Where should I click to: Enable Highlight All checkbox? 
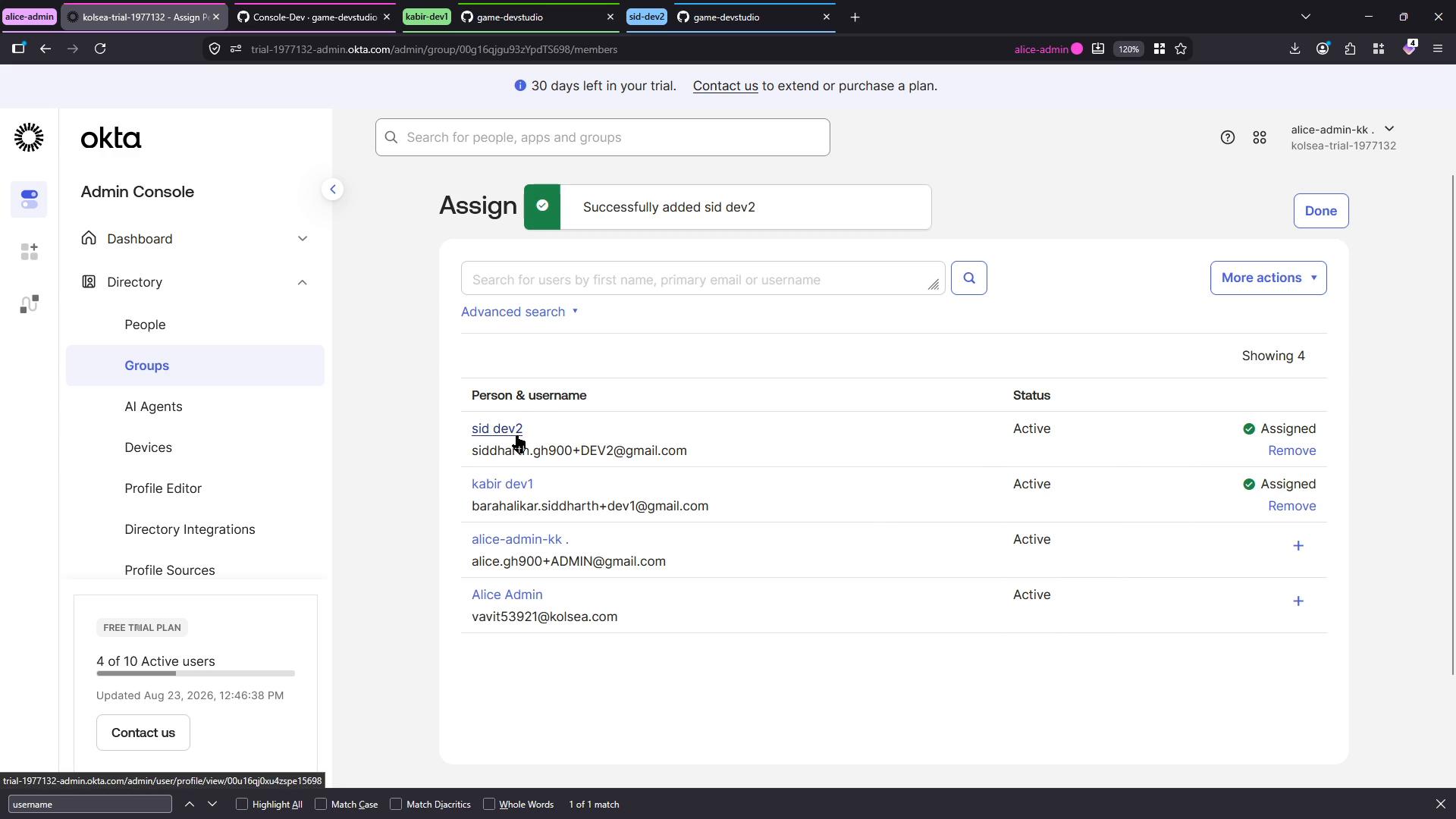pos(242,804)
